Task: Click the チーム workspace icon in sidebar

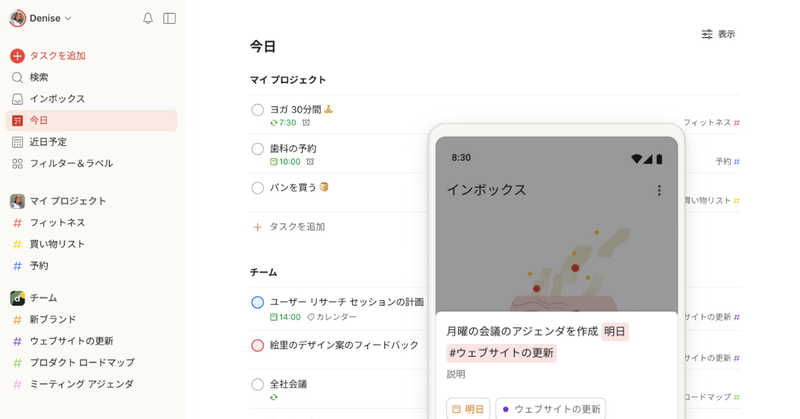Action: [x=17, y=298]
